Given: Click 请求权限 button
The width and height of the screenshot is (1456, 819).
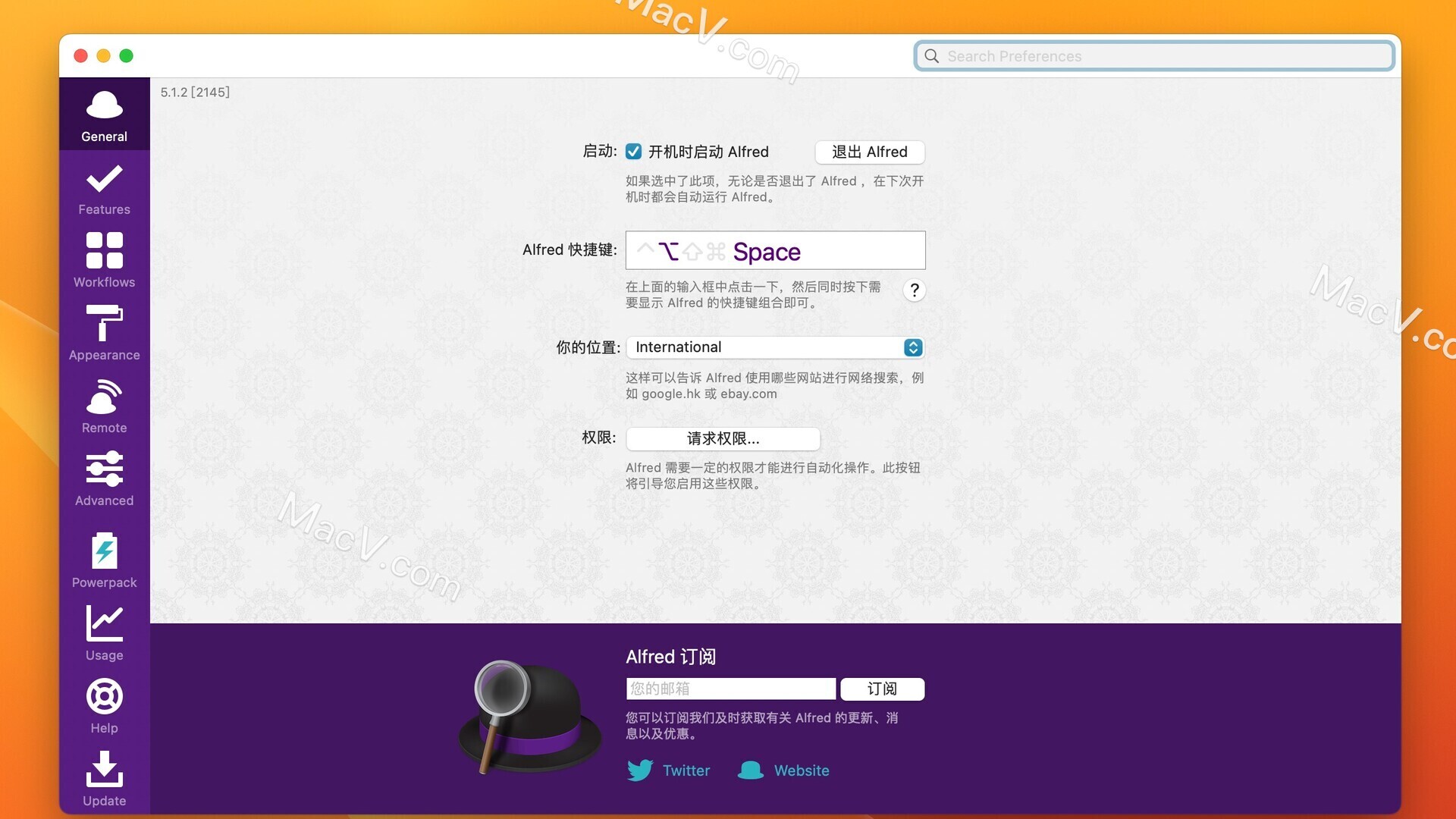Looking at the screenshot, I should 723,437.
